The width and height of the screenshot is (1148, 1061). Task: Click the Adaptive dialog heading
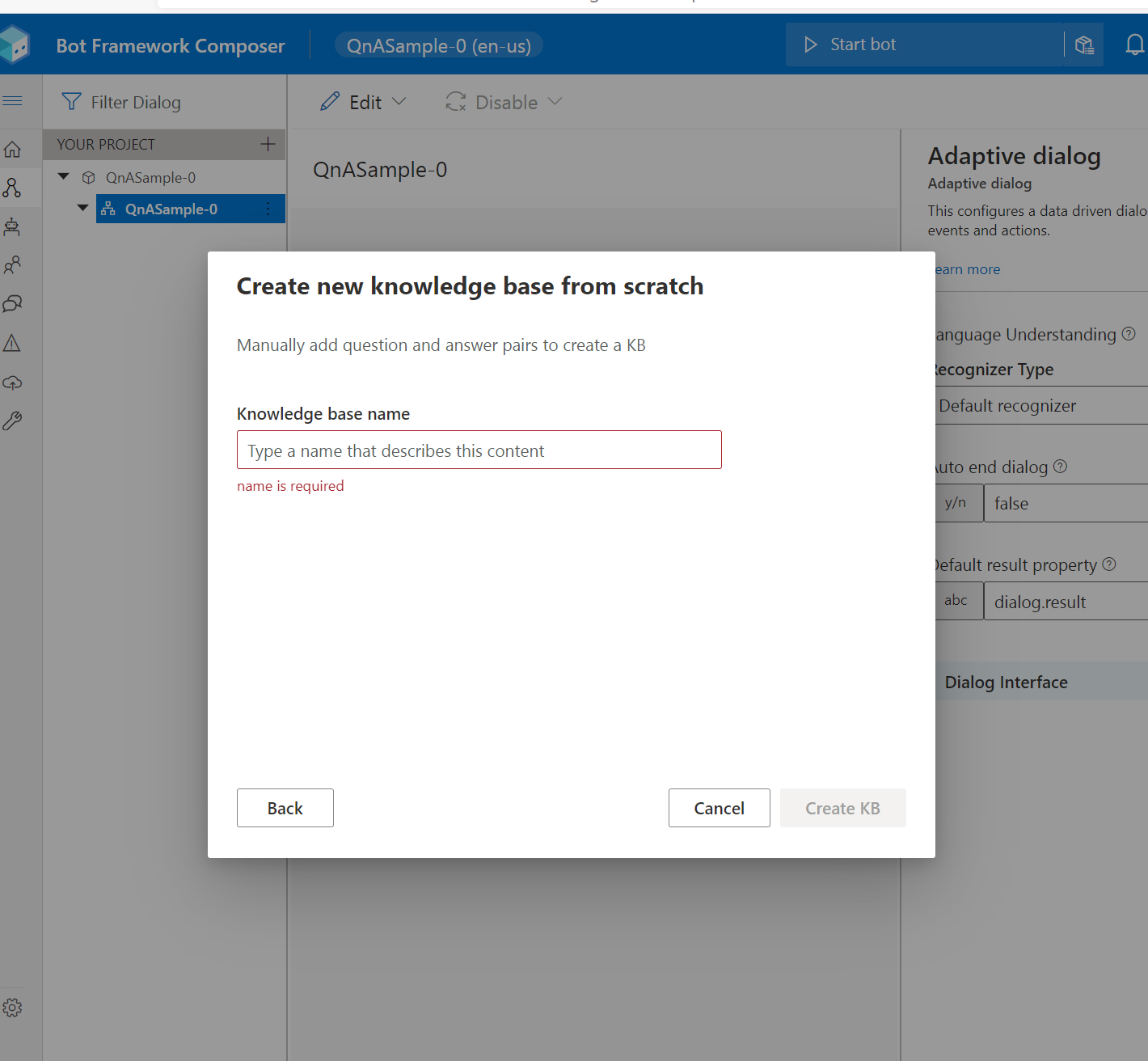(1014, 155)
